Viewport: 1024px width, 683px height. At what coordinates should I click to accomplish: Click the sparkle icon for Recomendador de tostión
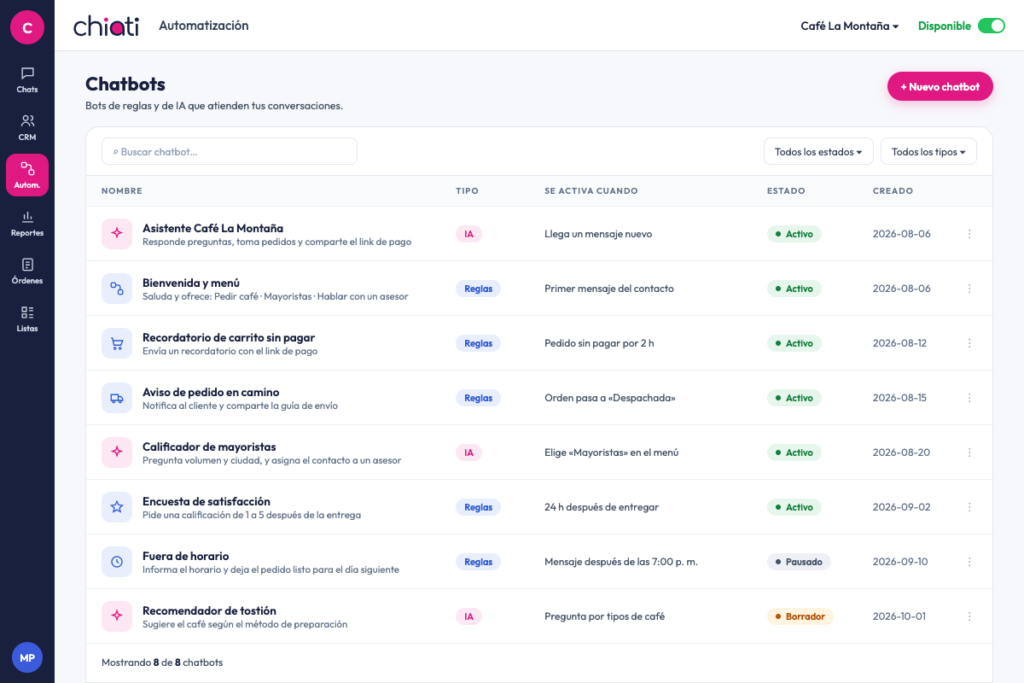pos(117,616)
